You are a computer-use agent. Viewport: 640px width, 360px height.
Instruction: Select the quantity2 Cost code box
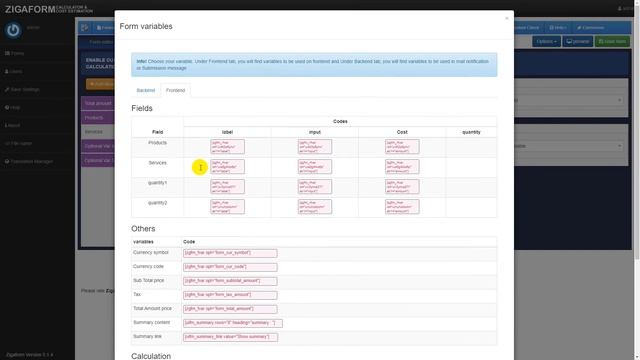tap(402, 207)
